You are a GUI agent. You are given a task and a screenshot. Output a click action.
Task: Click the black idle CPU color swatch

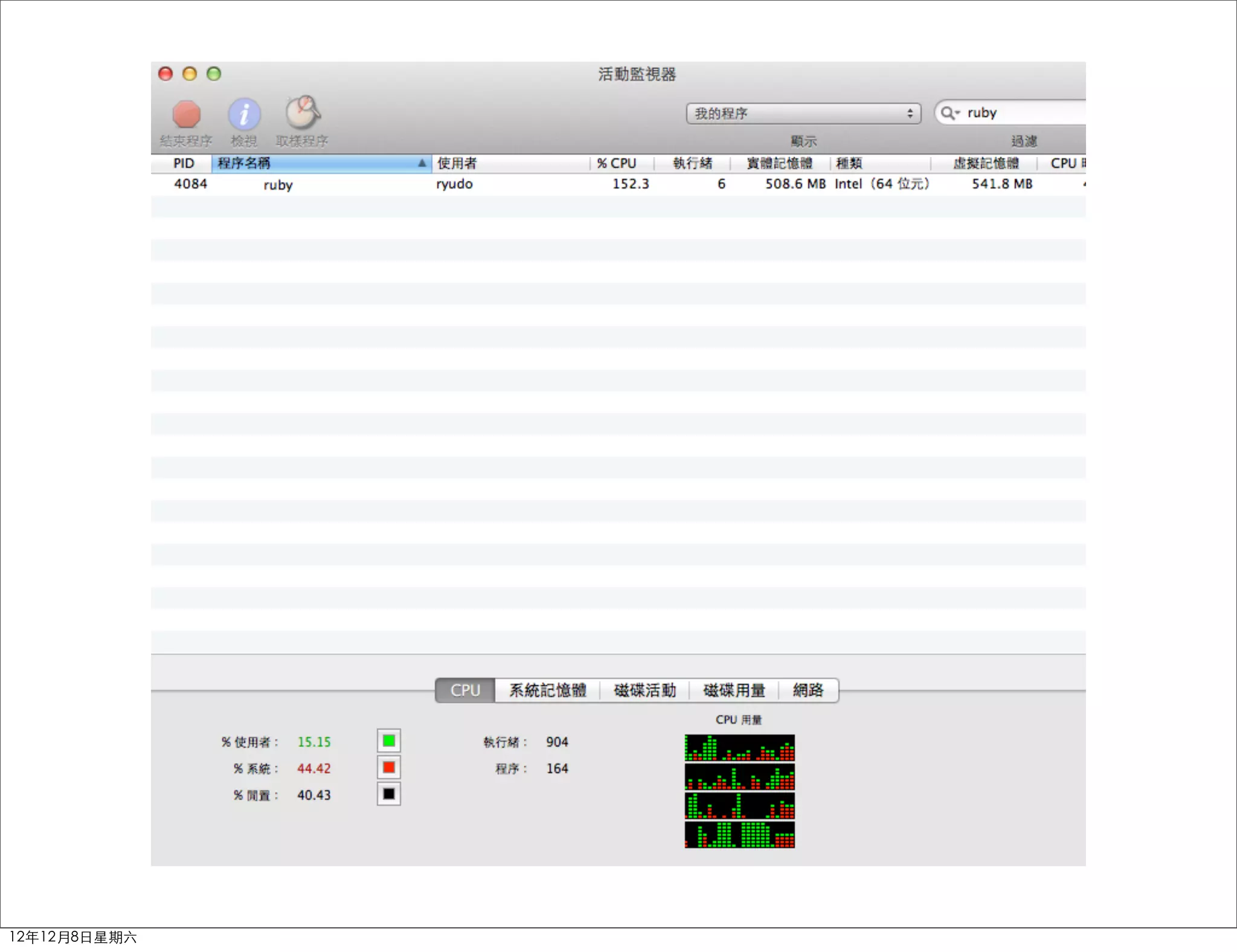(x=388, y=794)
